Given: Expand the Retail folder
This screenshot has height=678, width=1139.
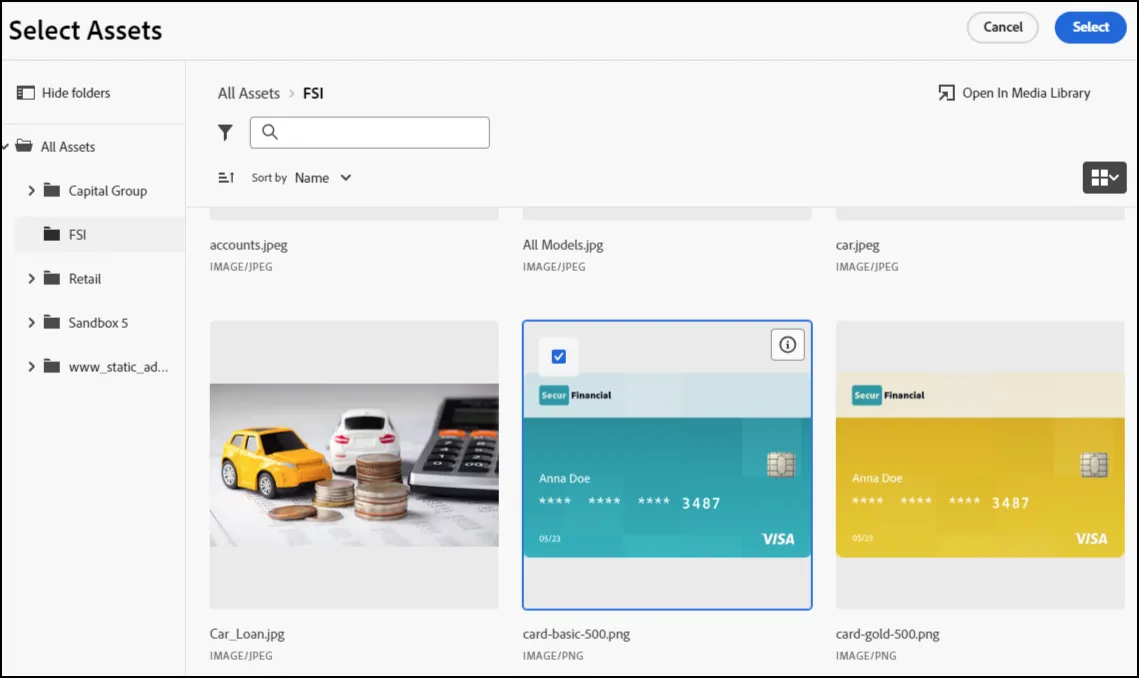Looking at the screenshot, I should tap(31, 278).
